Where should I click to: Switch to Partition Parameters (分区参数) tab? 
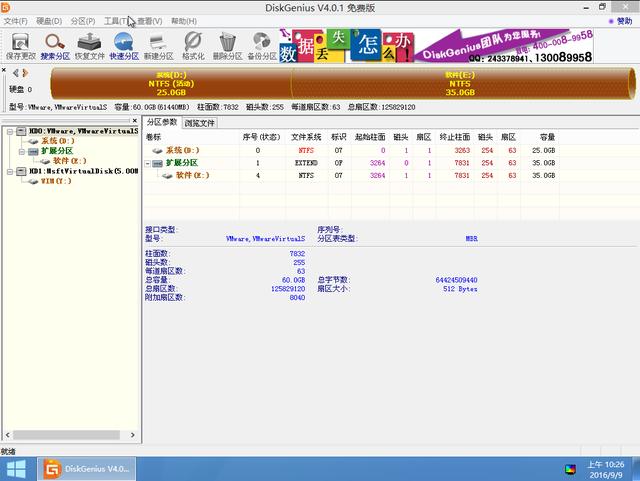(x=162, y=122)
